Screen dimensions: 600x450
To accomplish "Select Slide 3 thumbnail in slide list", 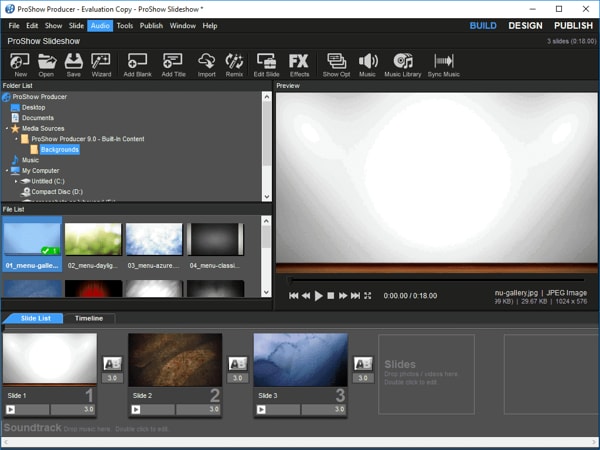I will point(301,360).
